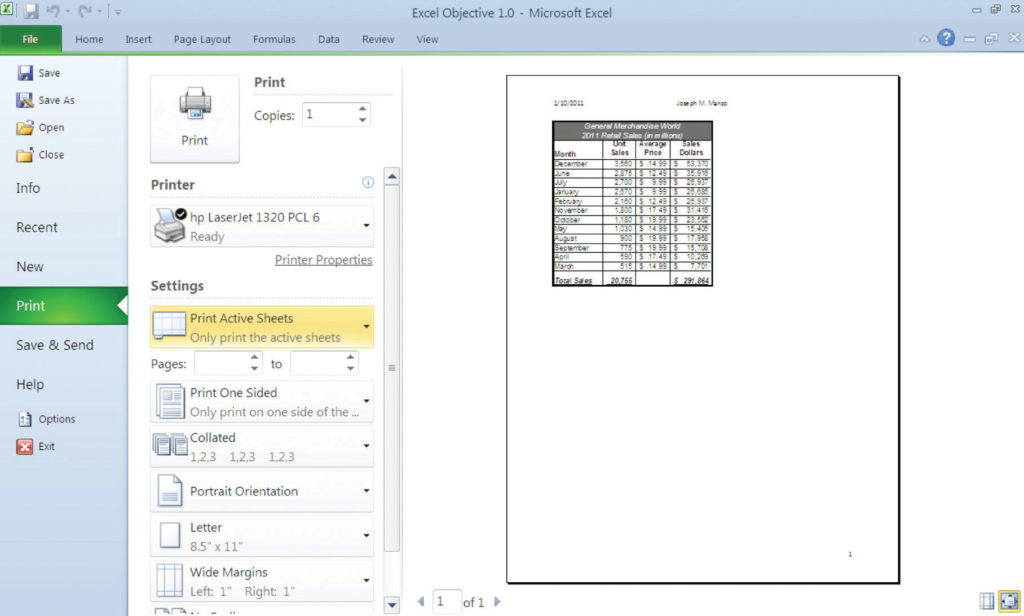Open the Page Layout tab
Viewport: 1024px width, 616px height.
202,39
